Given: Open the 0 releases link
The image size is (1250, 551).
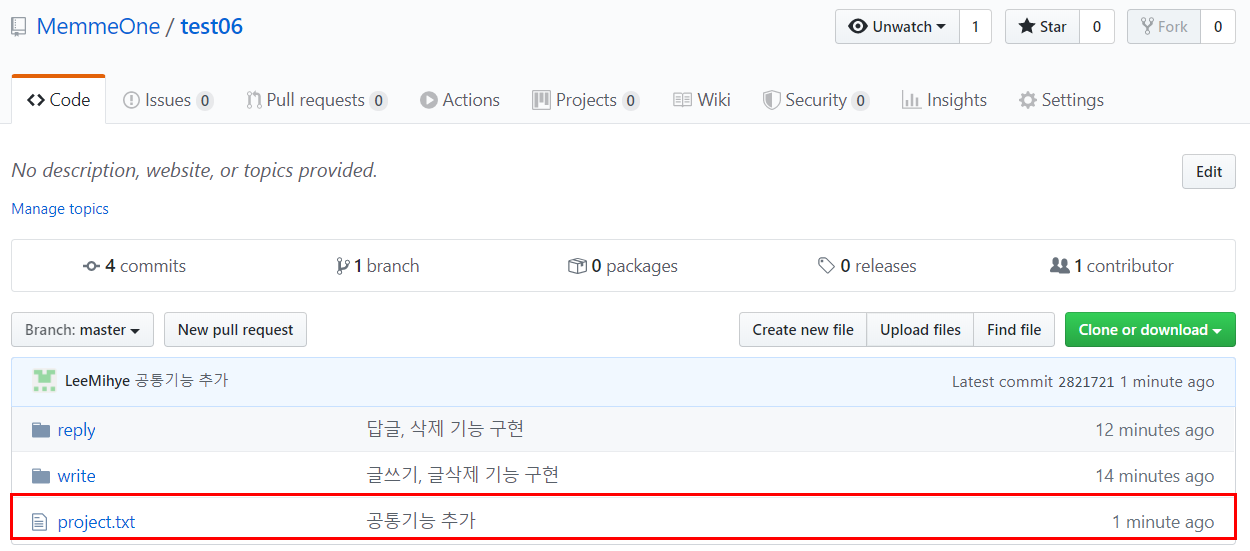Looking at the screenshot, I should 867,266.
